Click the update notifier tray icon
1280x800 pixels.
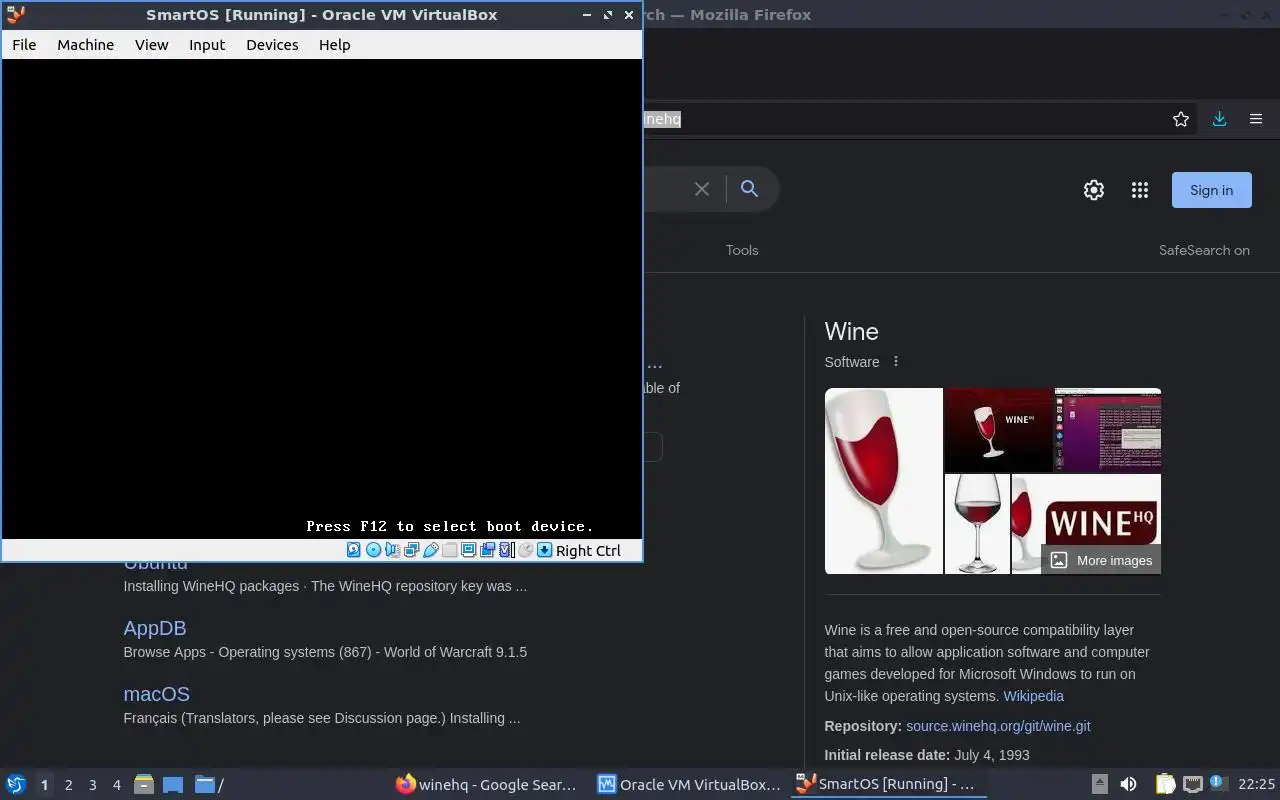(1218, 783)
